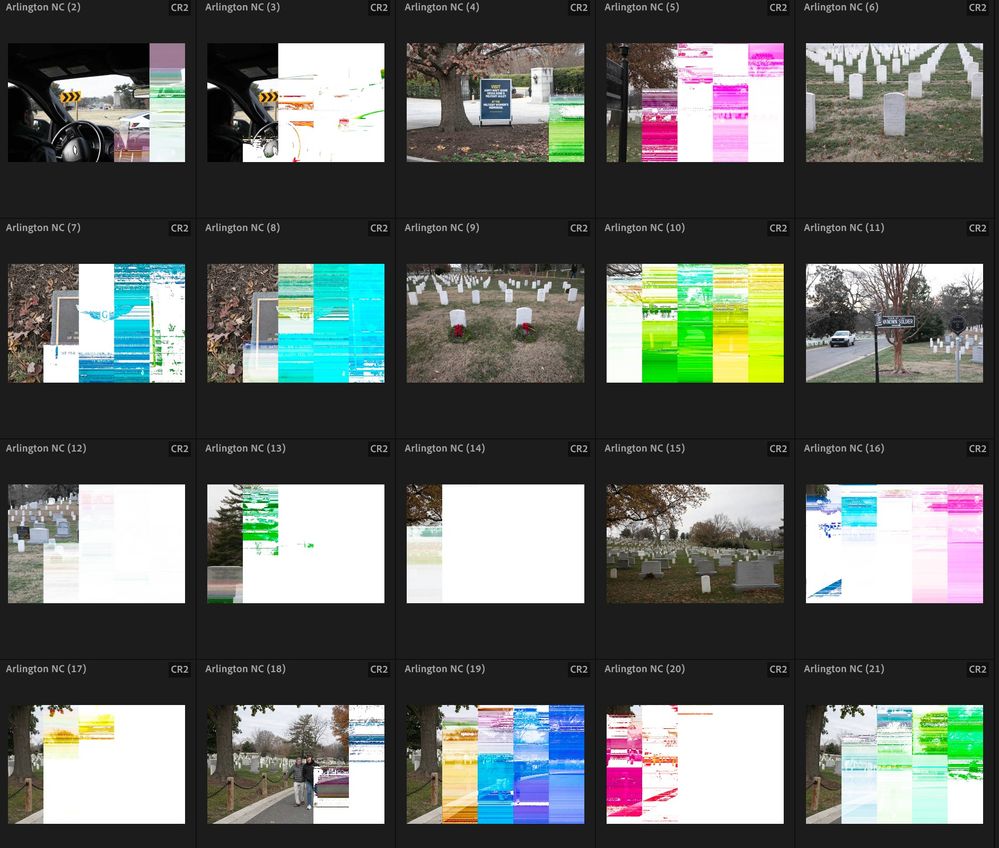This screenshot has height=848, width=999.
Task: Click the Arlington NC (7) filename text
Action: coord(42,228)
